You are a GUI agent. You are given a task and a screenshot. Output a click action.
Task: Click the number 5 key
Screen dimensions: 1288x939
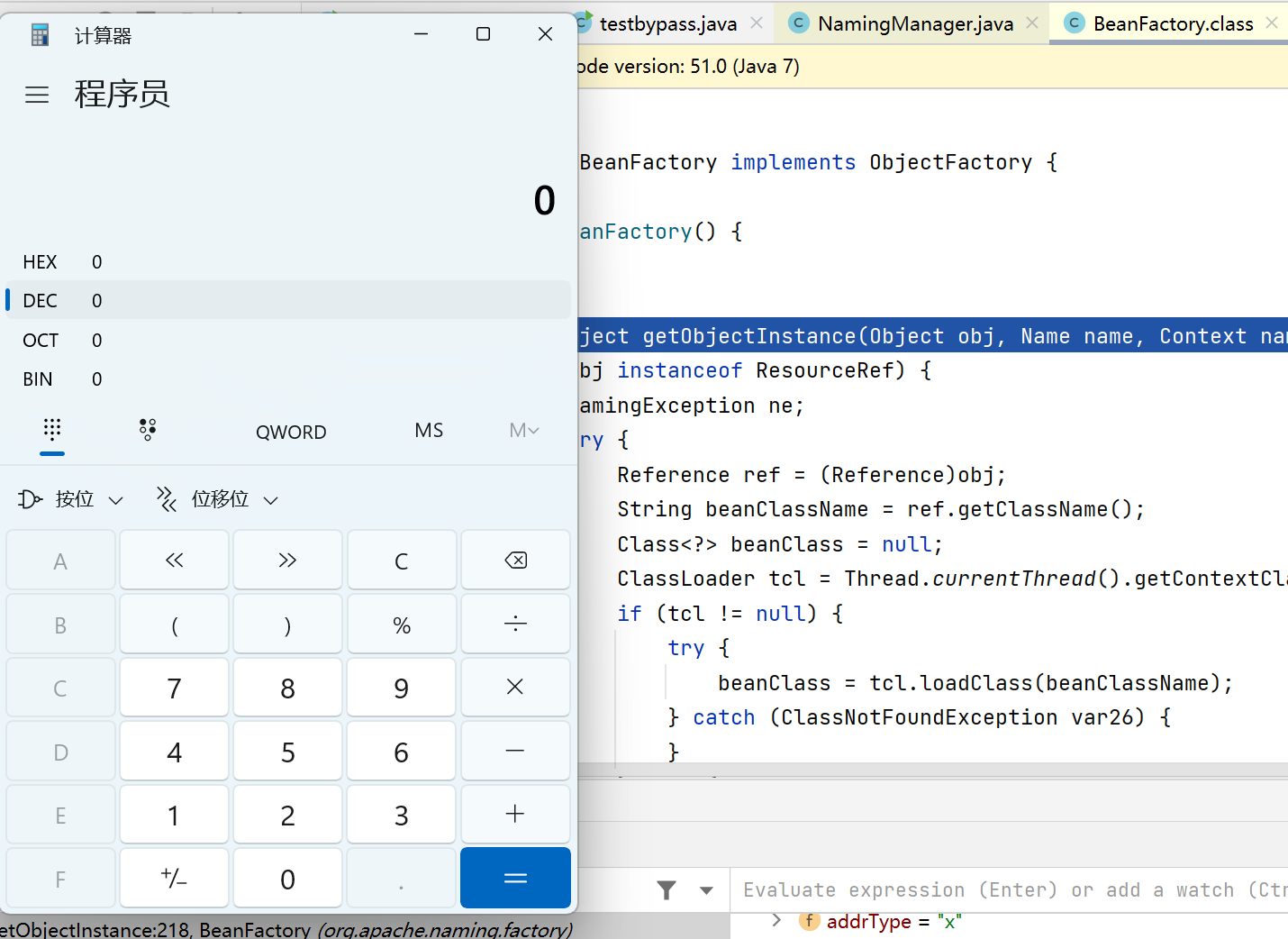287,751
